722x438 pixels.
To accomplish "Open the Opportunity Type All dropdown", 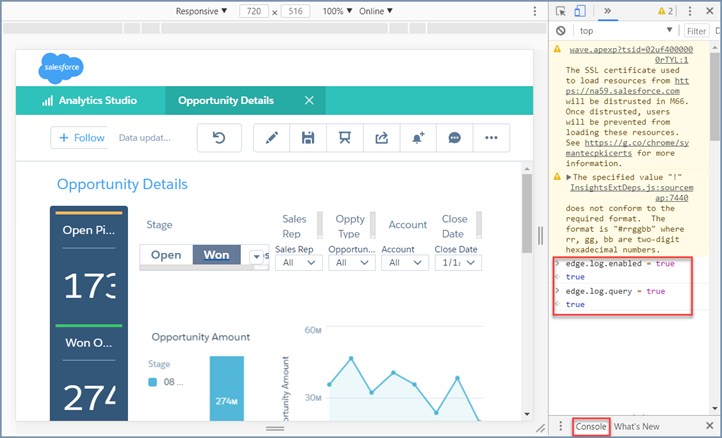I will (x=352, y=263).
